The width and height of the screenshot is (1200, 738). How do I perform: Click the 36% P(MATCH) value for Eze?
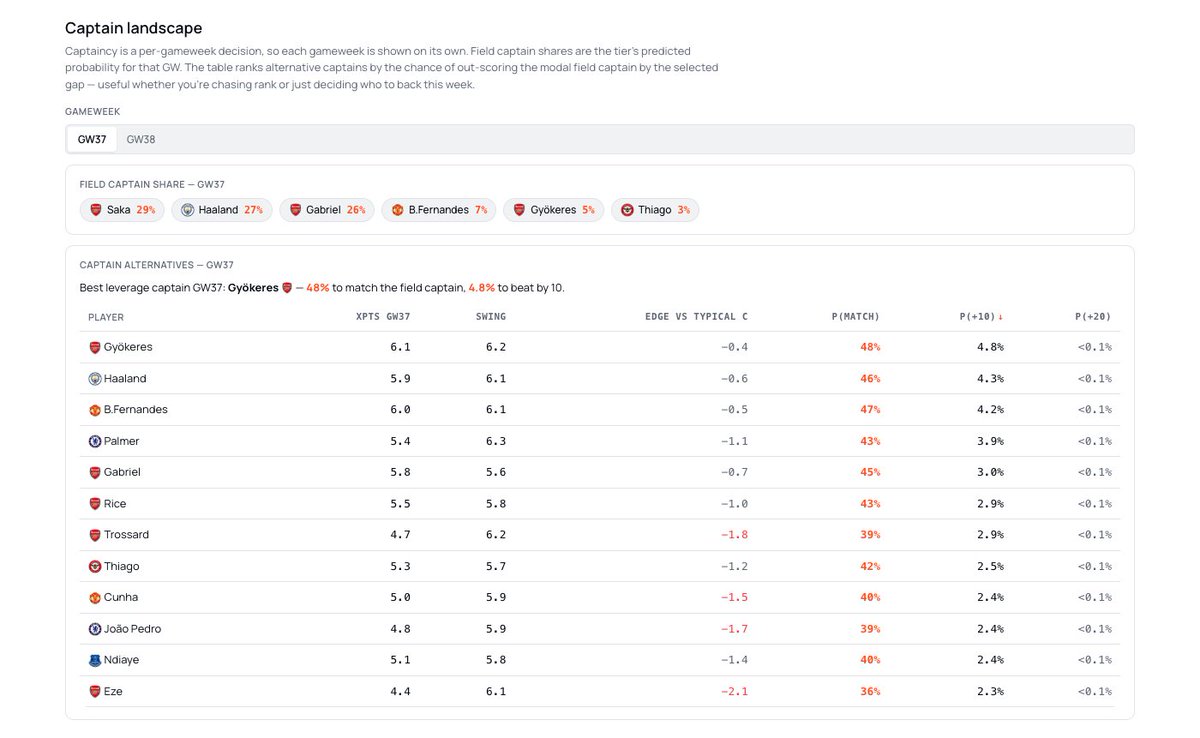[870, 691]
